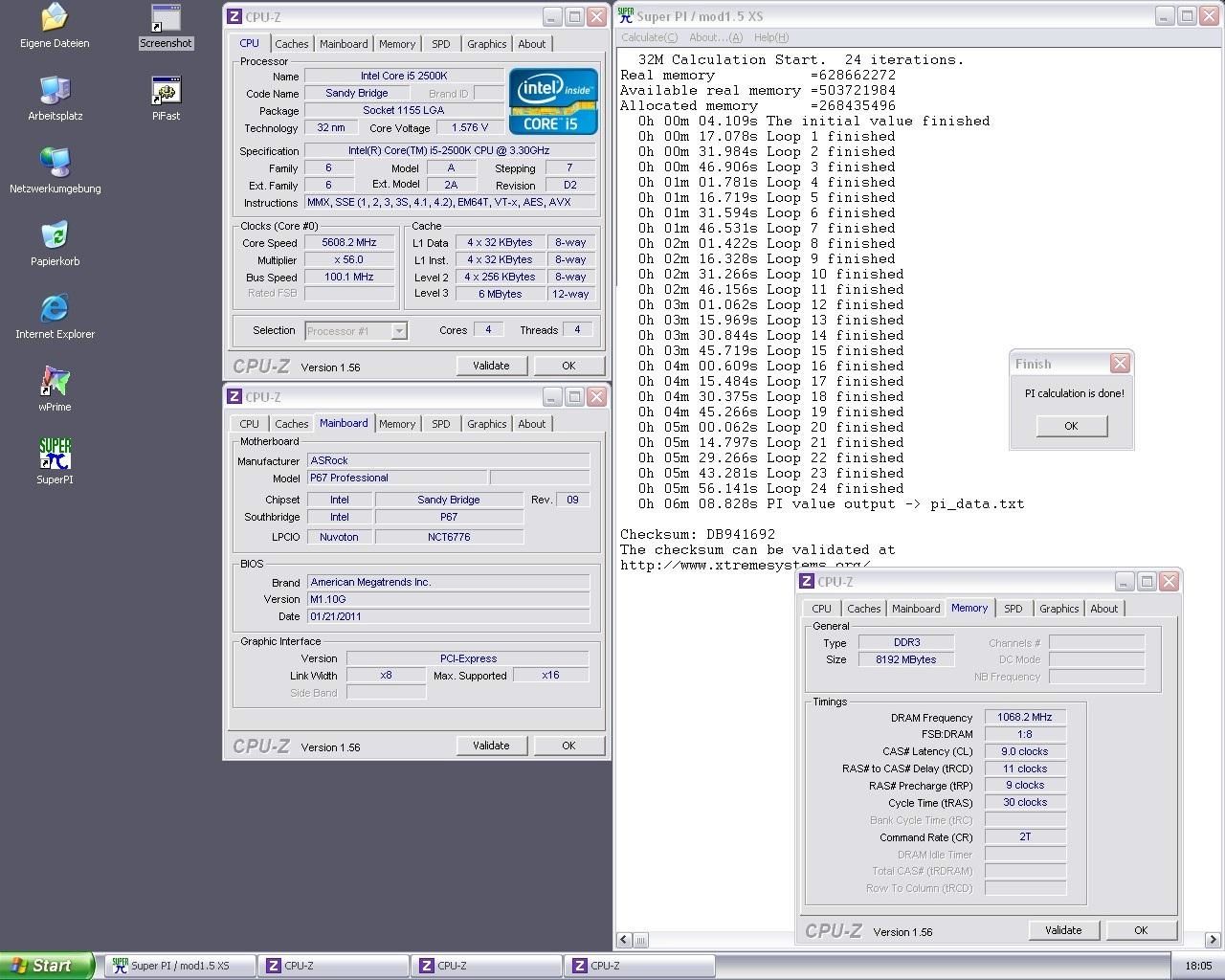Click the memory Size value 8192 MBytes
1225x980 pixels.
point(905,659)
